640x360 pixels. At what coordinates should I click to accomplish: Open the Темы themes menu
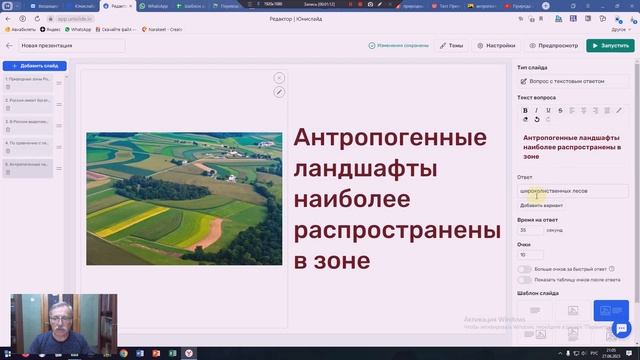coord(451,46)
